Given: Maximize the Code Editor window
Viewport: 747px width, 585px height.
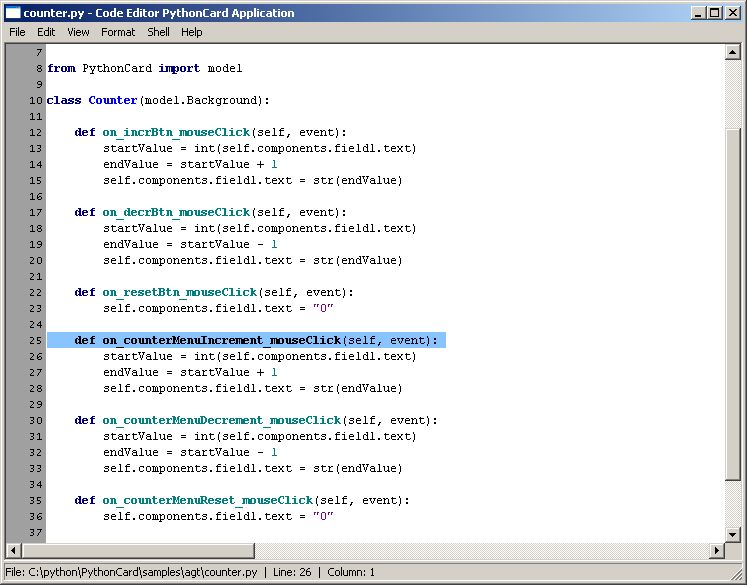Looking at the screenshot, I should tap(715, 13).
